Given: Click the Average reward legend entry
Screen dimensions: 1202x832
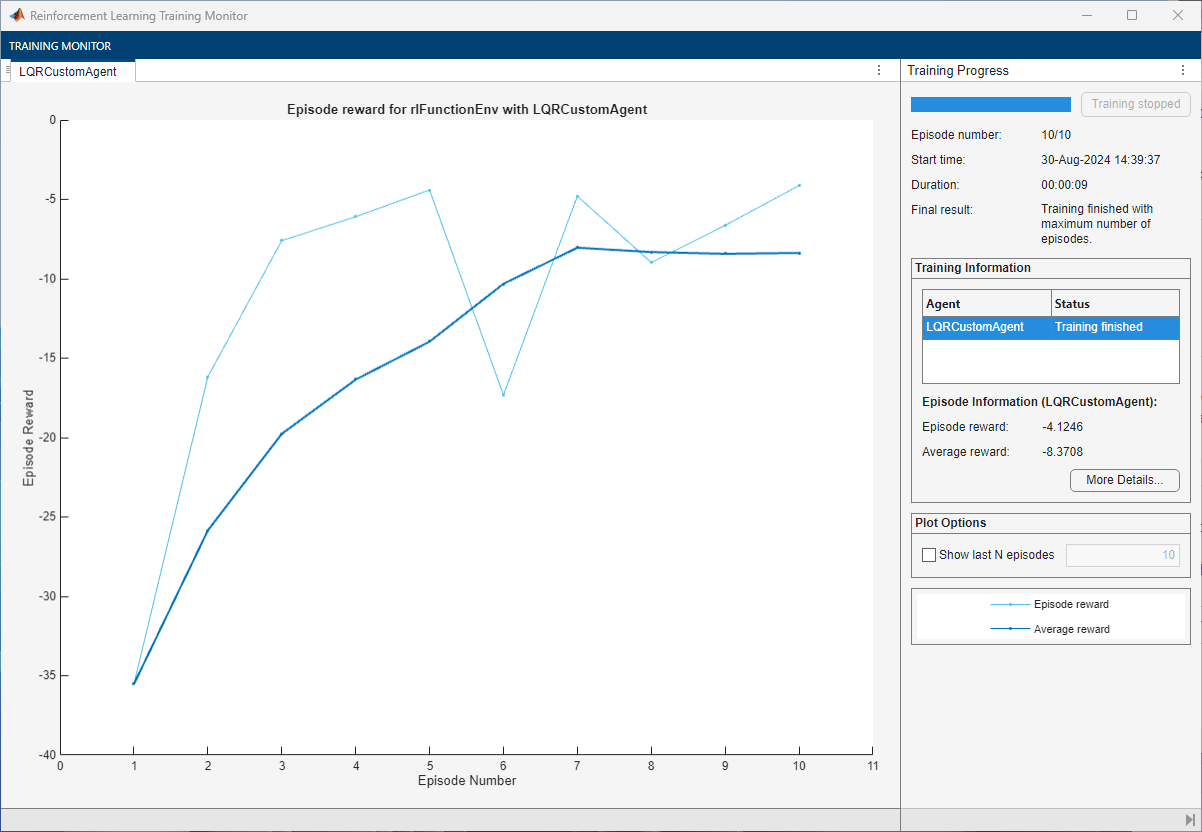Looking at the screenshot, I should [1050, 629].
